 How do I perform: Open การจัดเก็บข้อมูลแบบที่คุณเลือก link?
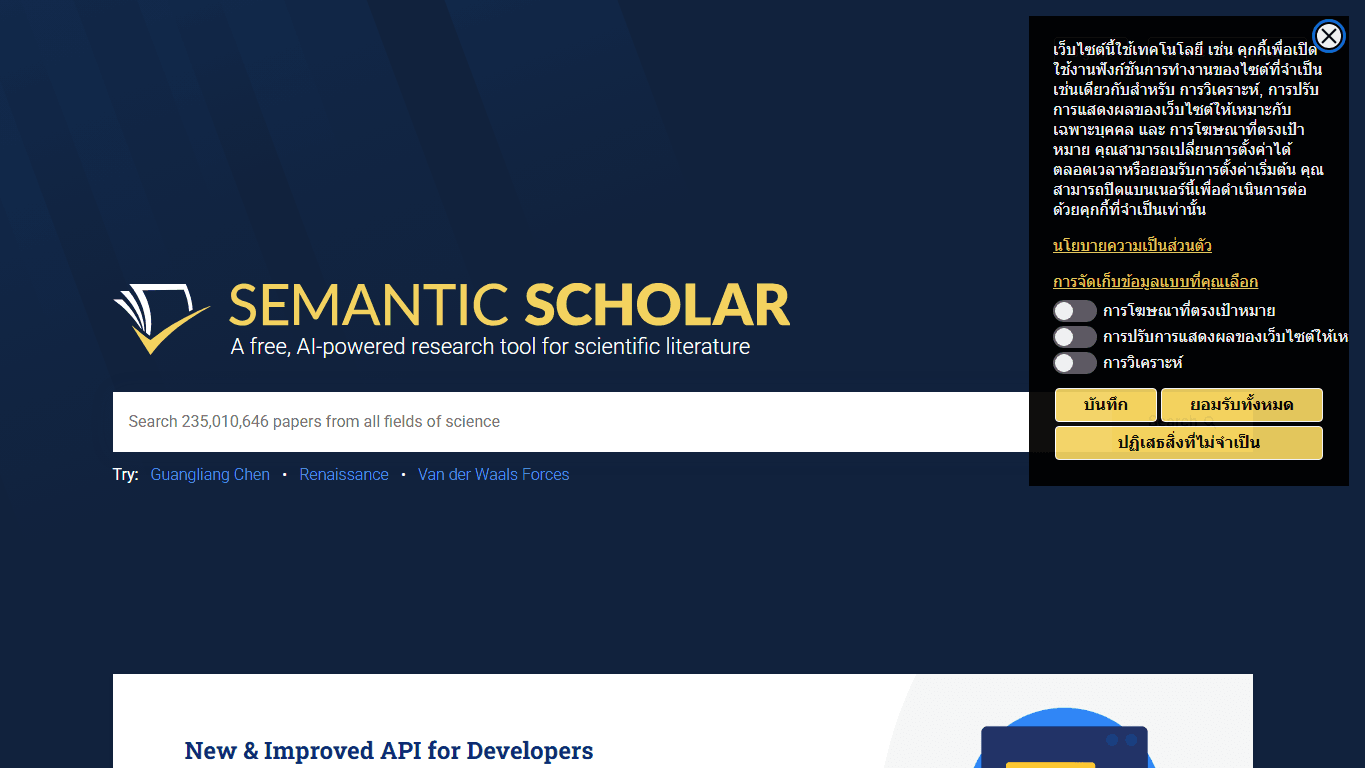point(1155,281)
